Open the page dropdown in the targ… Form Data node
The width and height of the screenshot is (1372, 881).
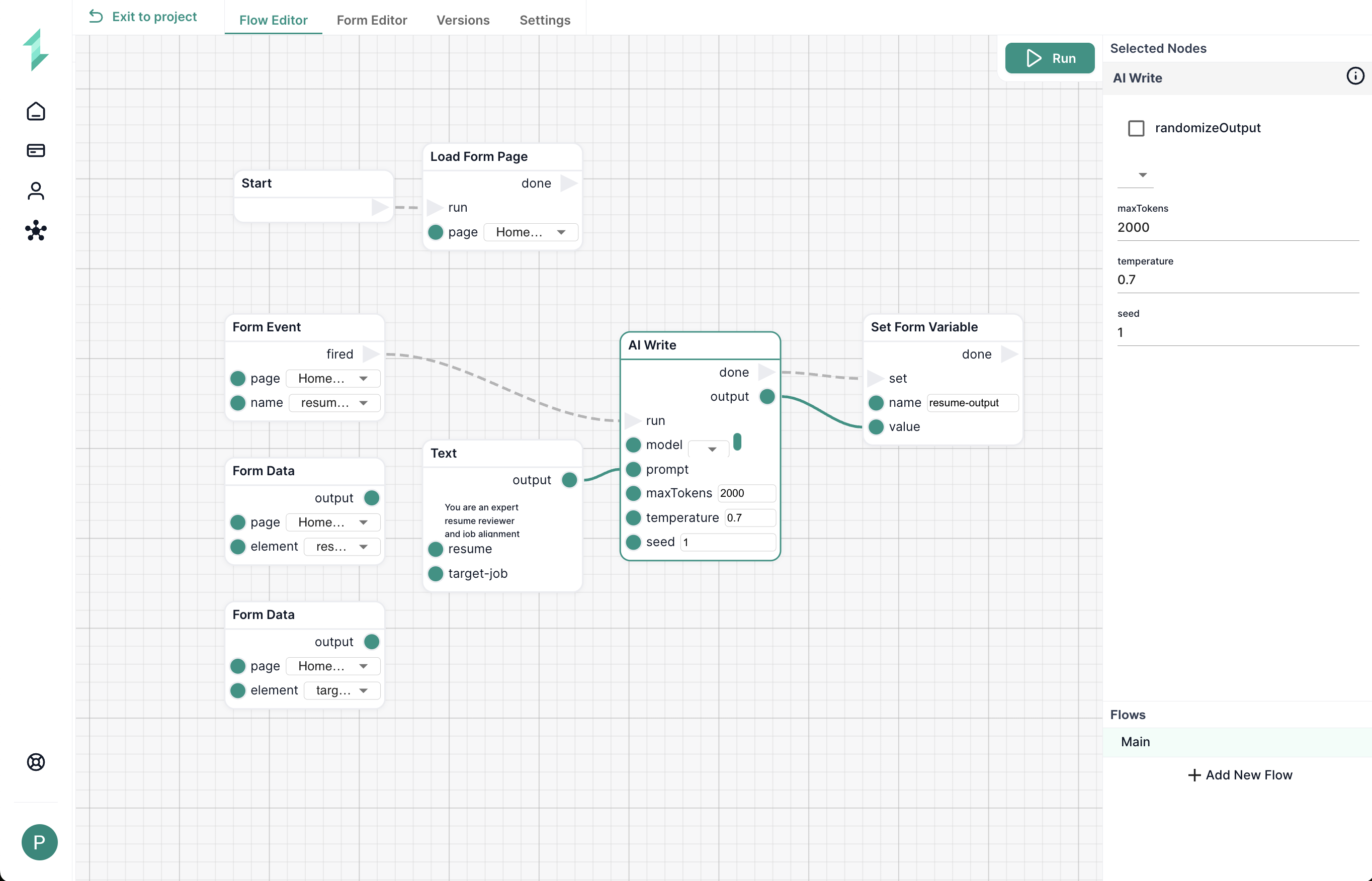(x=333, y=666)
